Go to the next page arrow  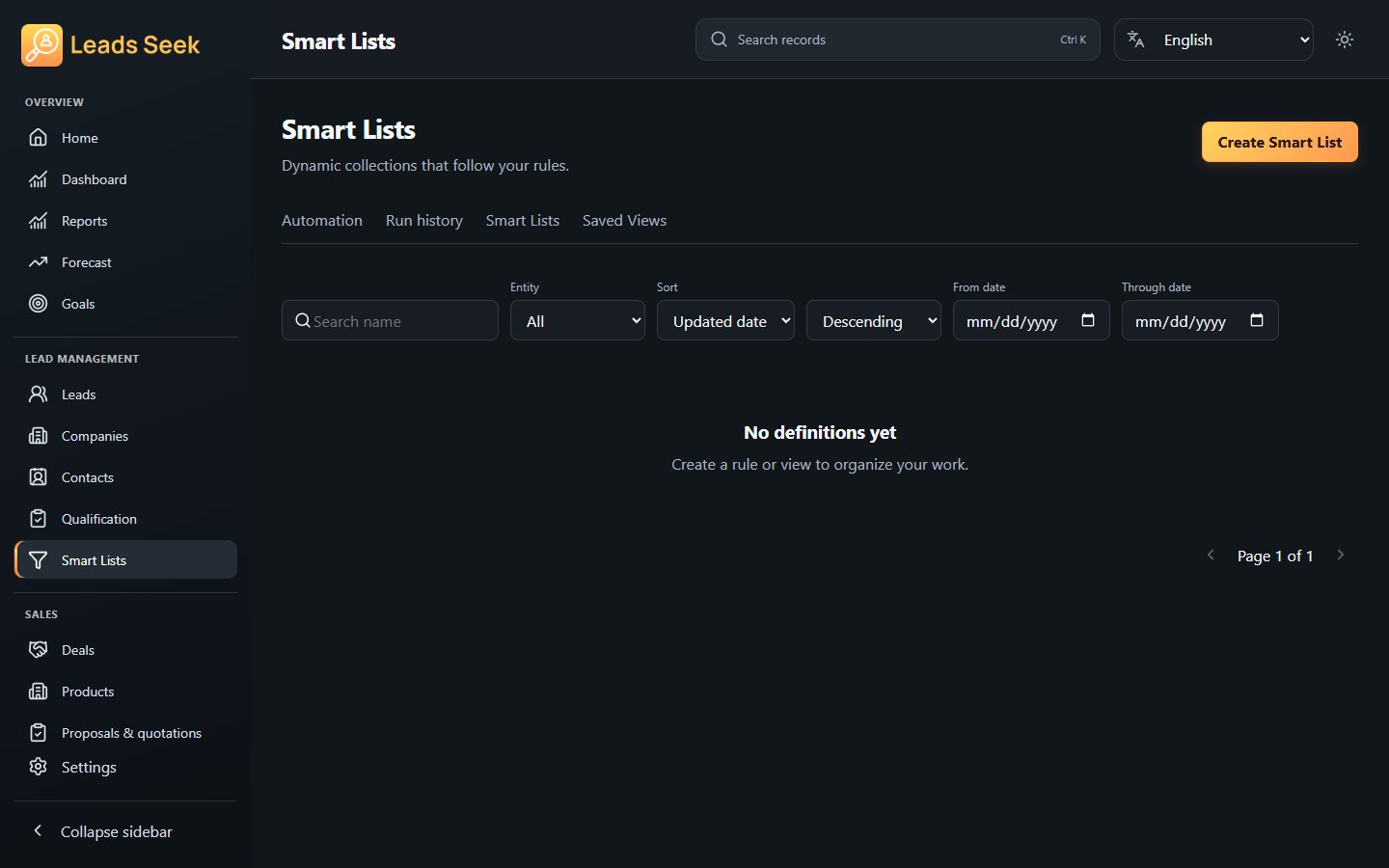[1341, 556]
